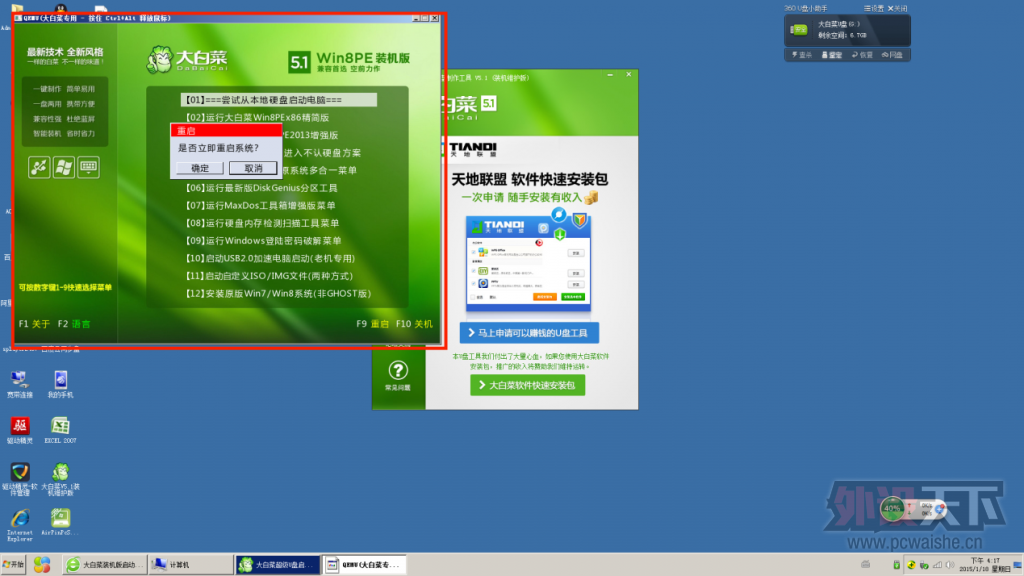Select entry 11 custom ISO/IMG boot
Viewport: 1024px width, 576px height.
(269, 276)
